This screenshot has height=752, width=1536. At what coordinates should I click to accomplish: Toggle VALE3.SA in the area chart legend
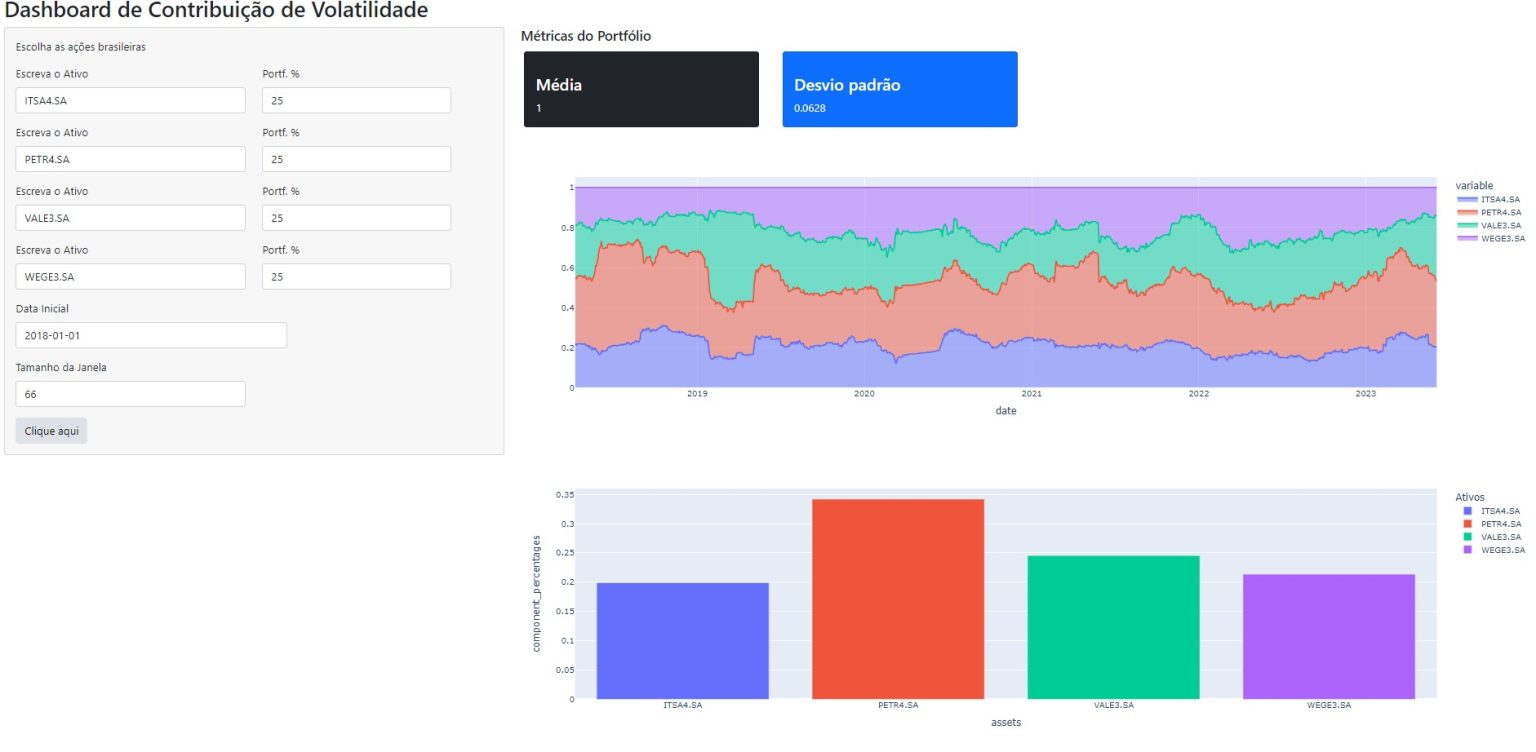[x=1490, y=225]
